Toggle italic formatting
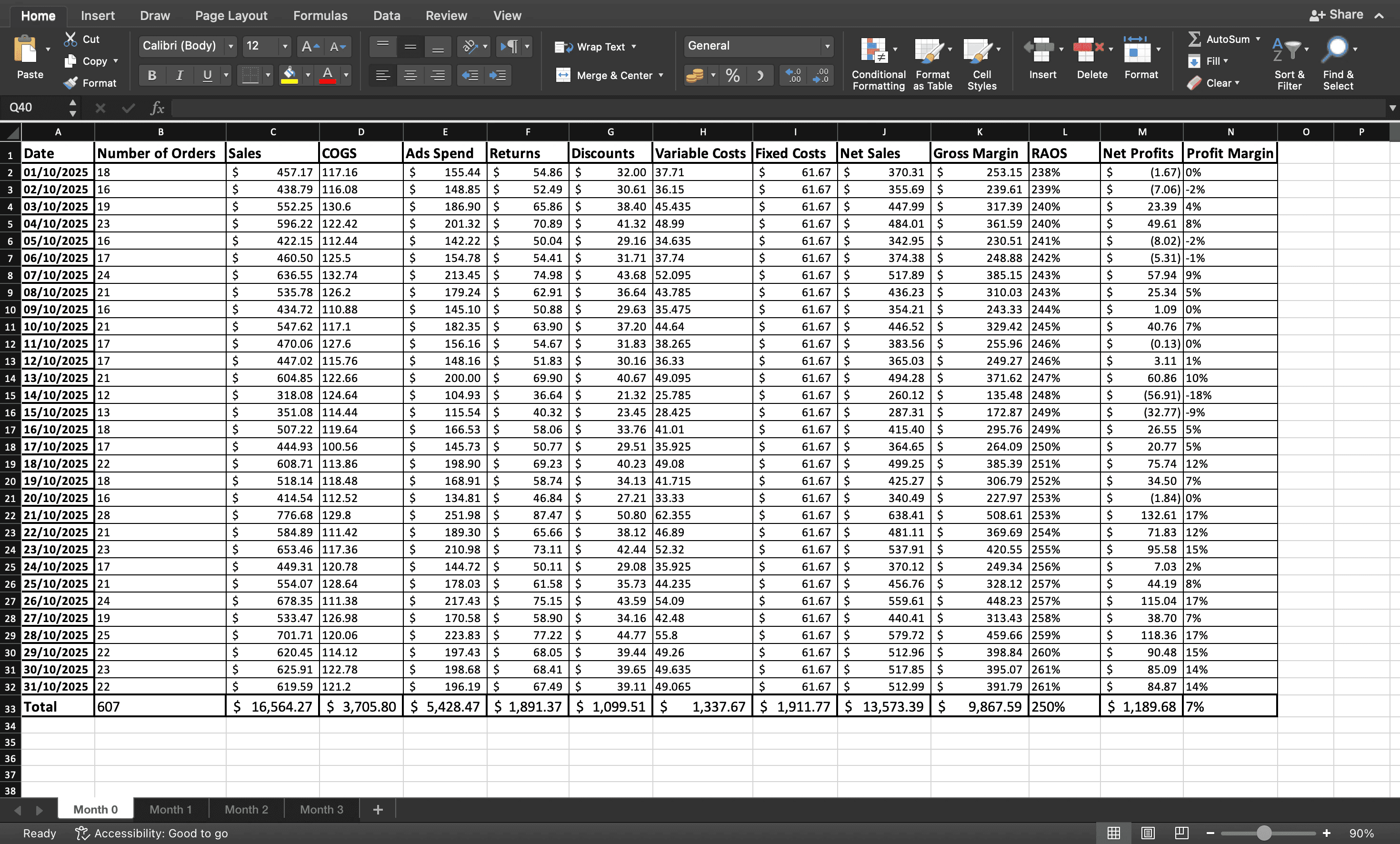1400x844 pixels. coord(180,76)
